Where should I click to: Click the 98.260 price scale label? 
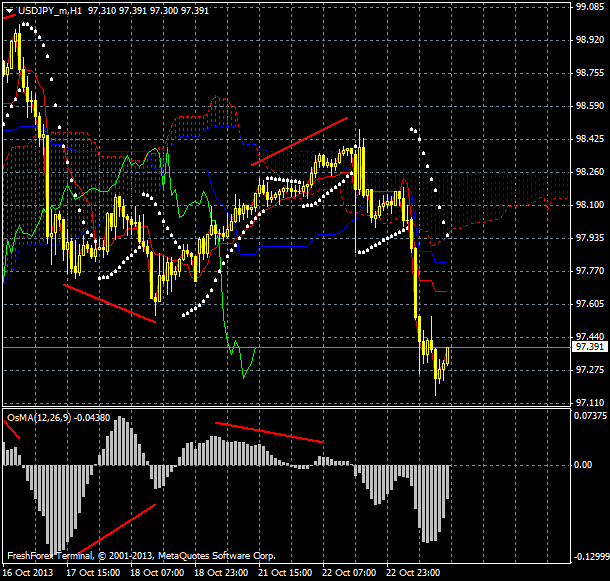(x=590, y=172)
